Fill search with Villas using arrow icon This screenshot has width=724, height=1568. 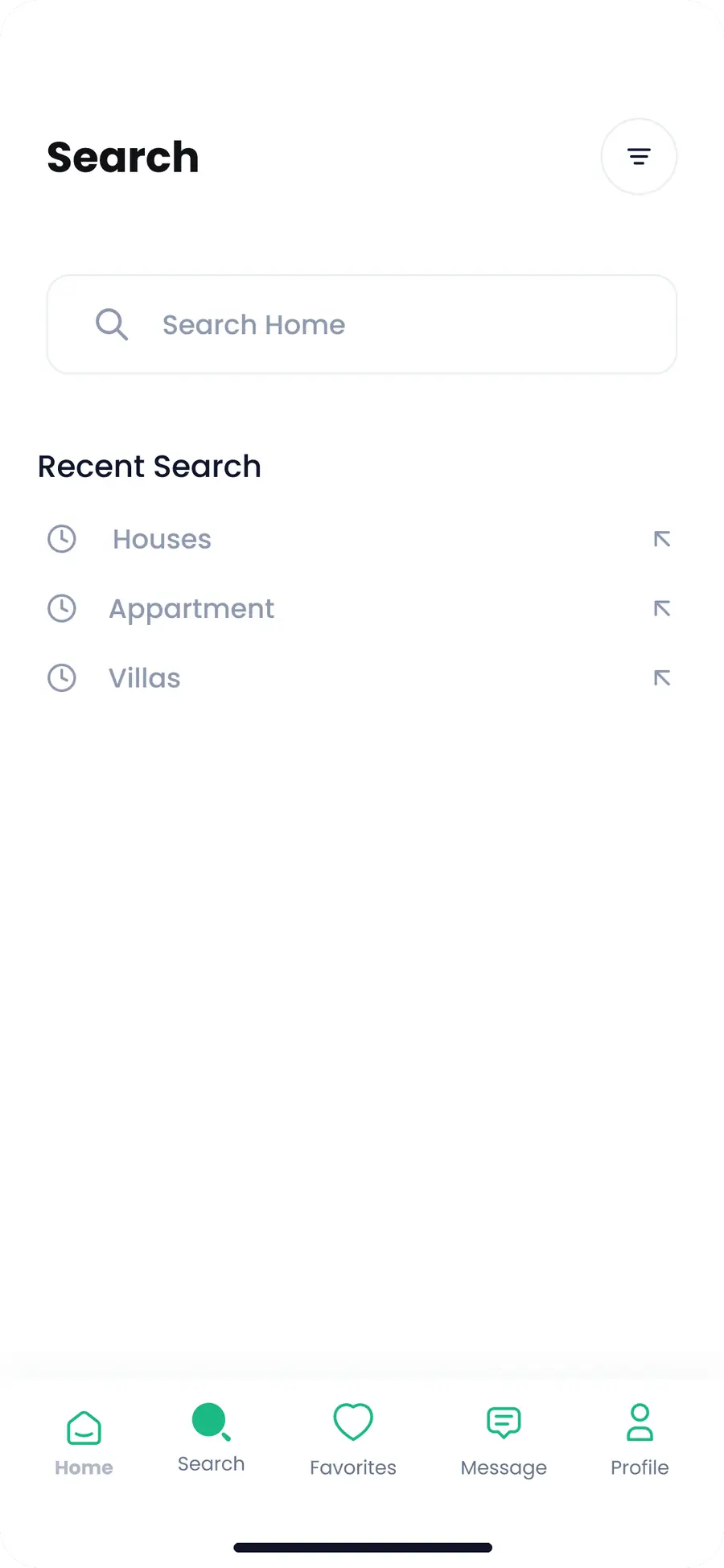point(662,677)
